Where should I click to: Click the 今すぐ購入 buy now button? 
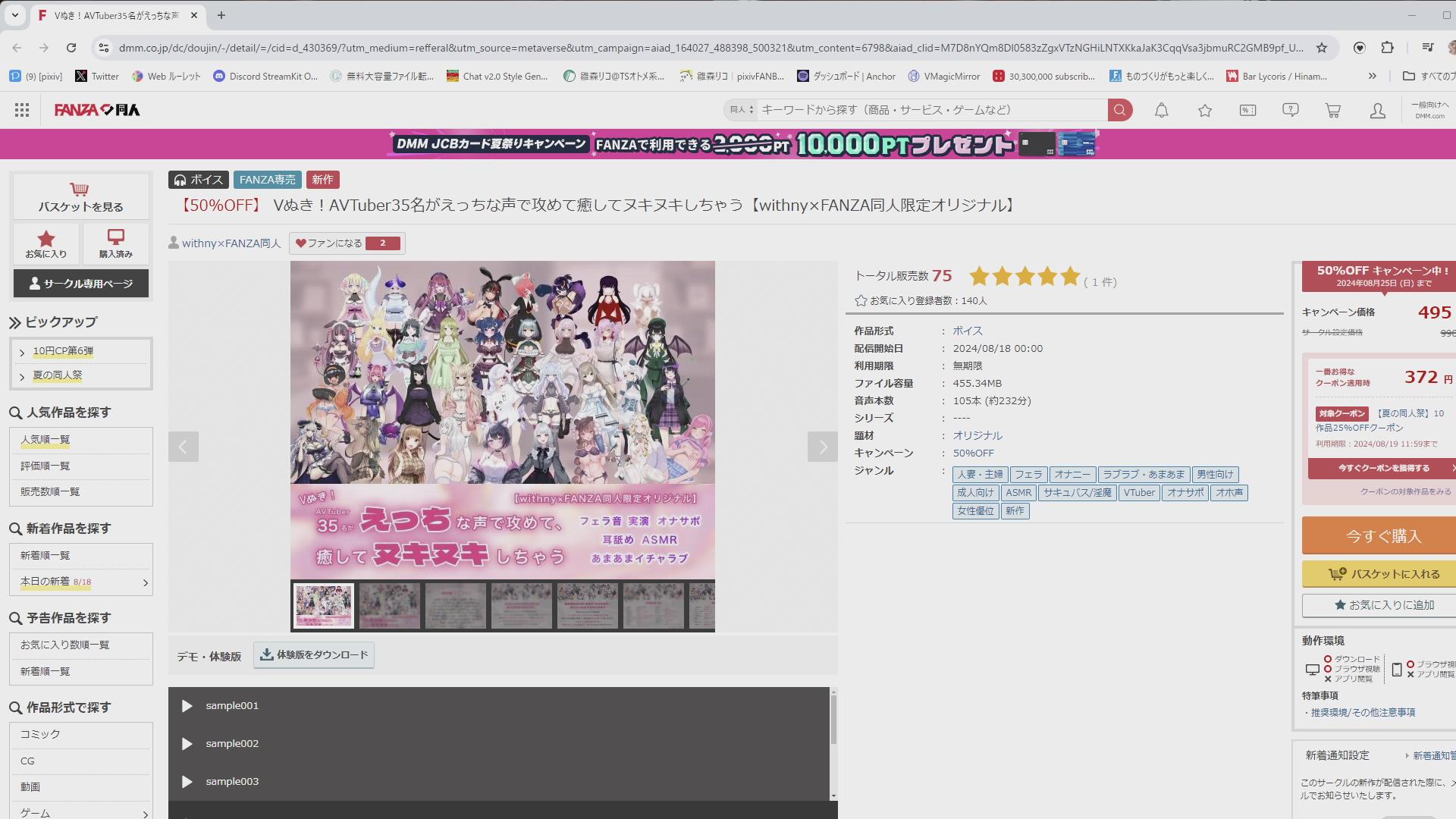(x=1383, y=536)
